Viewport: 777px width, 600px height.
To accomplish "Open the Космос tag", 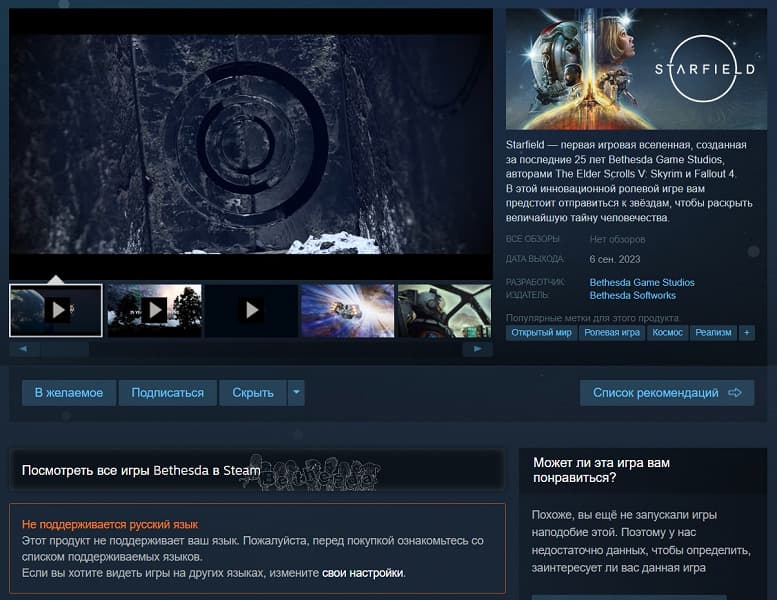I will pos(667,333).
